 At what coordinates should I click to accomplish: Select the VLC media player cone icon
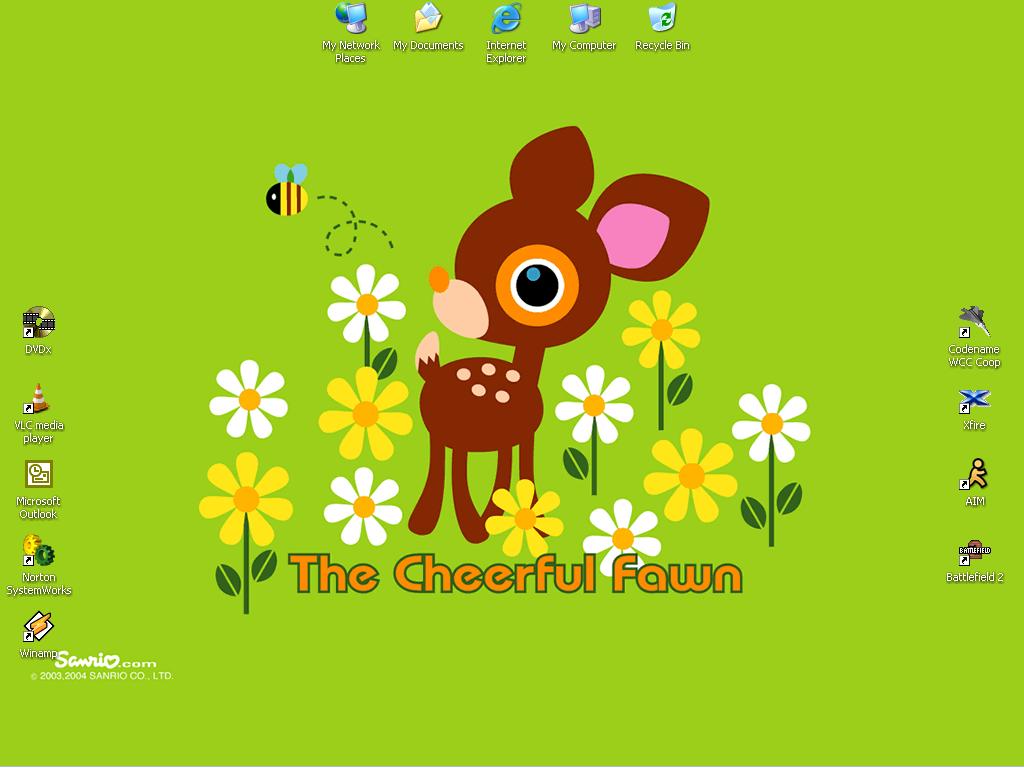[39, 398]
